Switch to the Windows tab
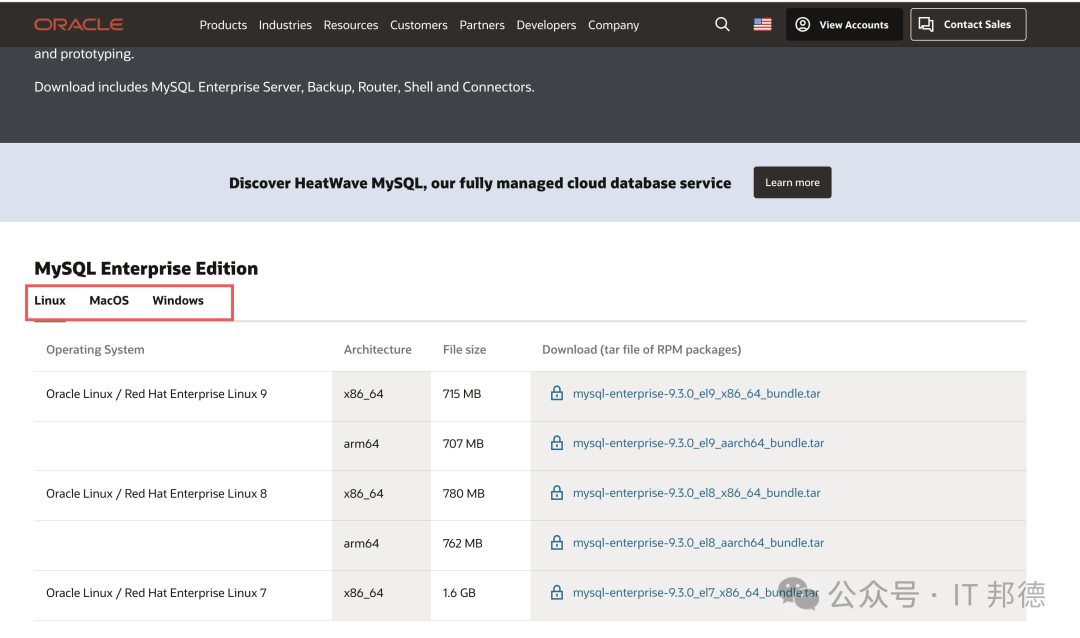The image size is (1080, 638). 178,300
